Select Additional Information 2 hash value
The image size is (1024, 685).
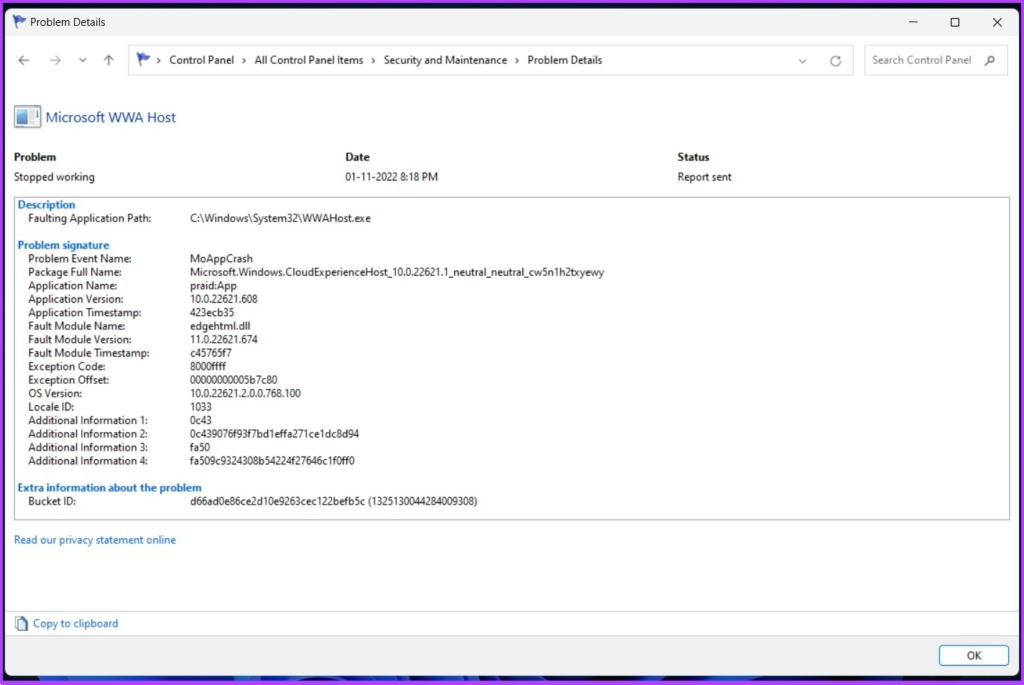[x=274, y=434]
